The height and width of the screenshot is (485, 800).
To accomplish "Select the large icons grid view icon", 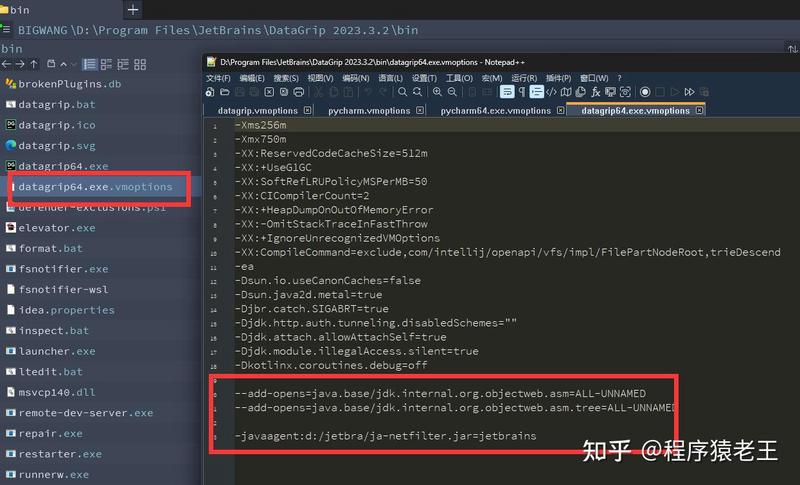I will pyautogui.click(x=140, y=64).
